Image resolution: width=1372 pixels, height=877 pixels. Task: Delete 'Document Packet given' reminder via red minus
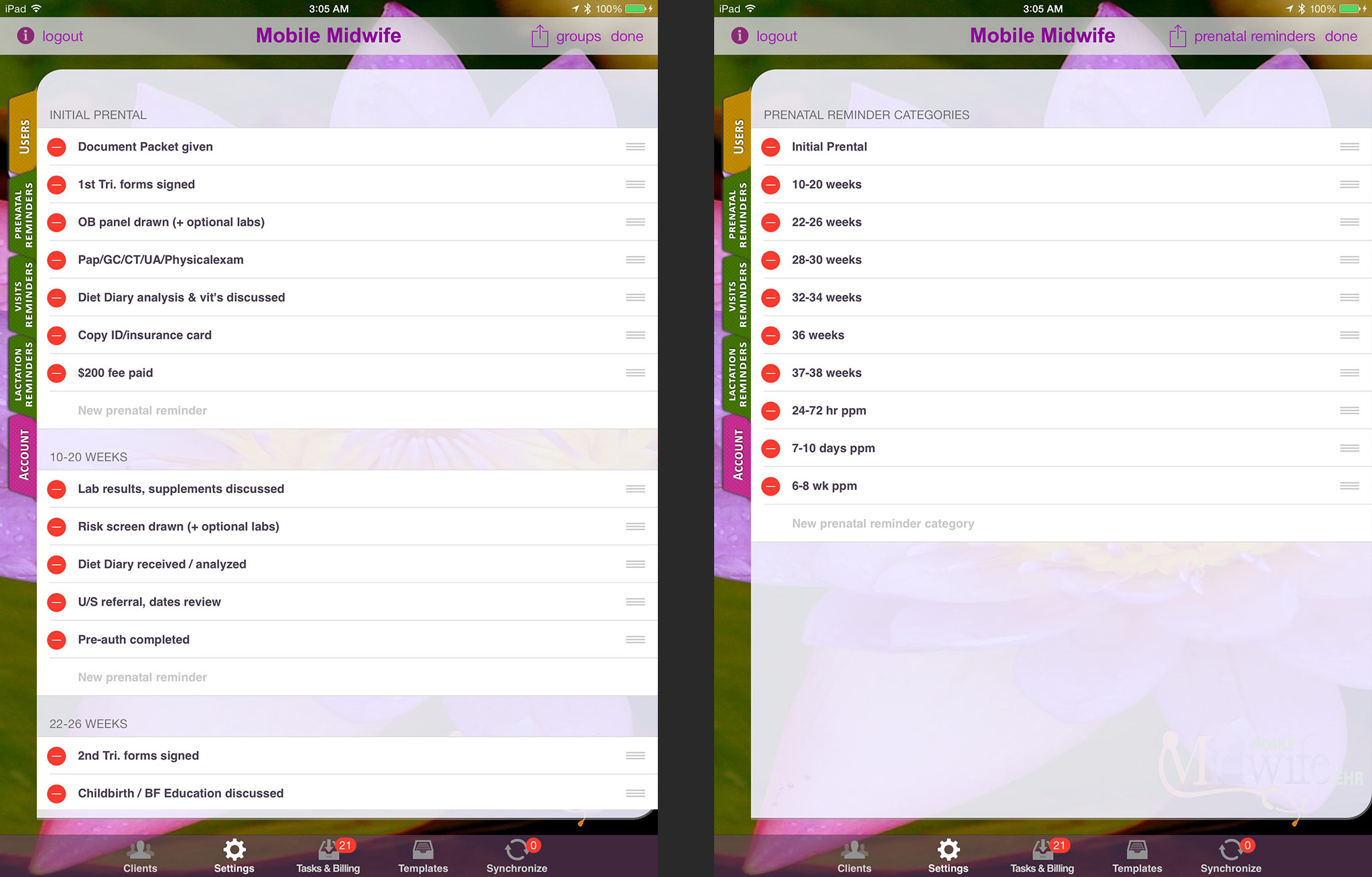click(57, 147)
